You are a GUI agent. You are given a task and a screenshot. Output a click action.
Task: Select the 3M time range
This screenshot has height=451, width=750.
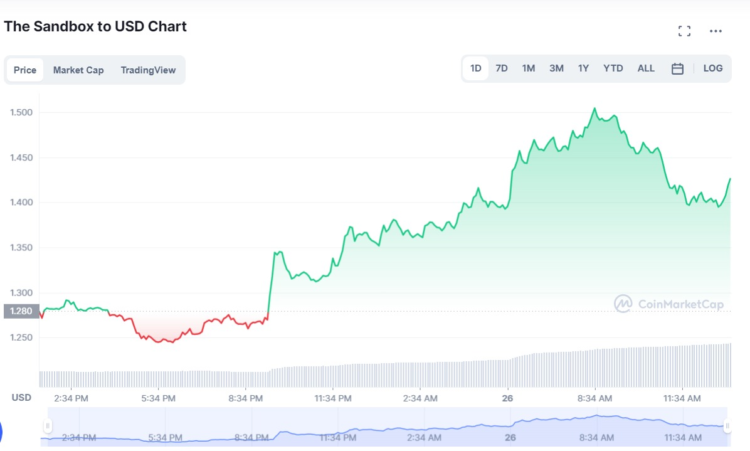coord(556,68)
